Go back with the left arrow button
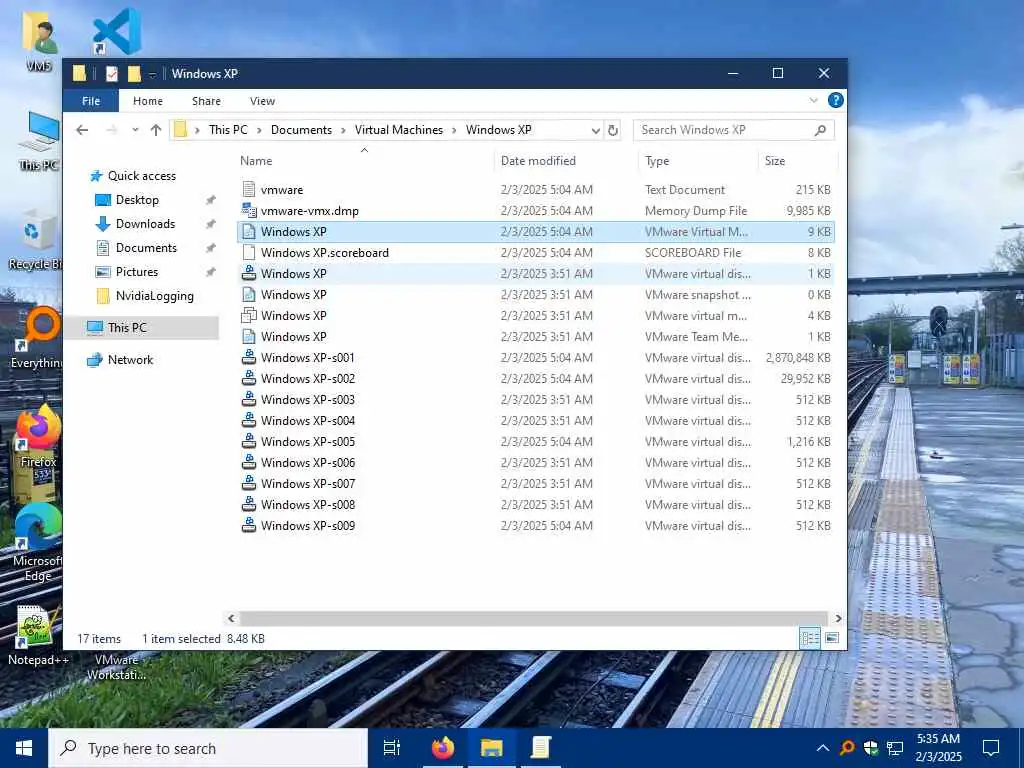Image resolution: width=1024 pixels, height=768 pixels. (x=82, y=130)
